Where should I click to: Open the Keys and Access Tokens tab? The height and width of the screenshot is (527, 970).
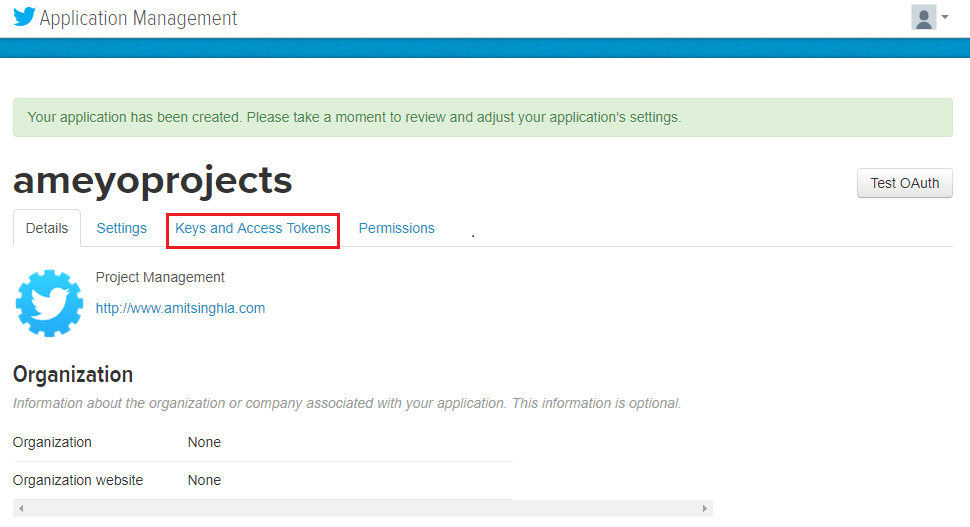[x=253, y=228]
